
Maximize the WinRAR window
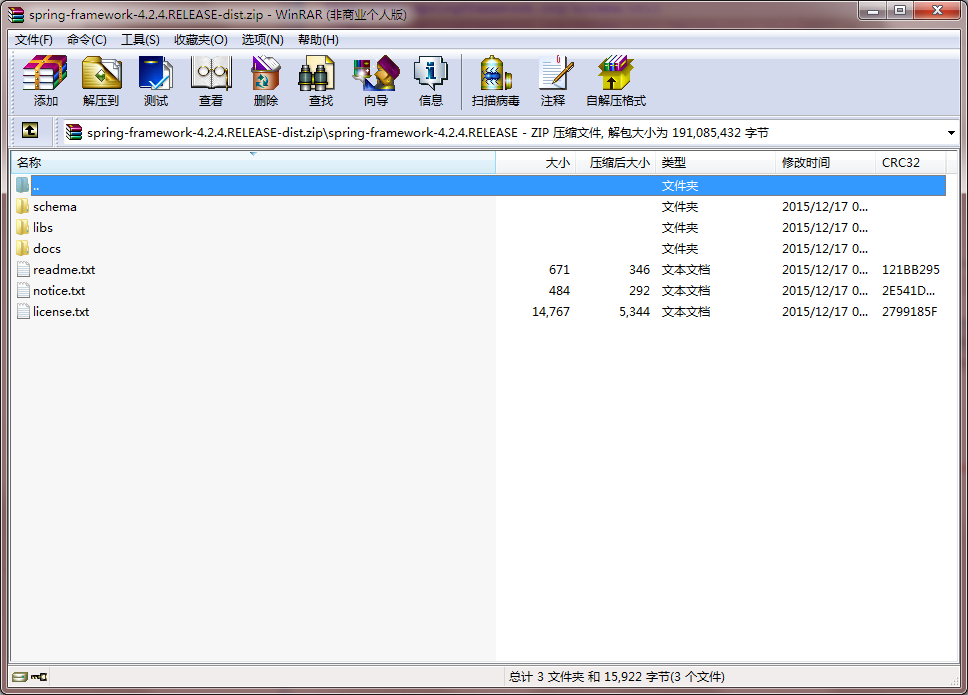[x=900, y=10]
